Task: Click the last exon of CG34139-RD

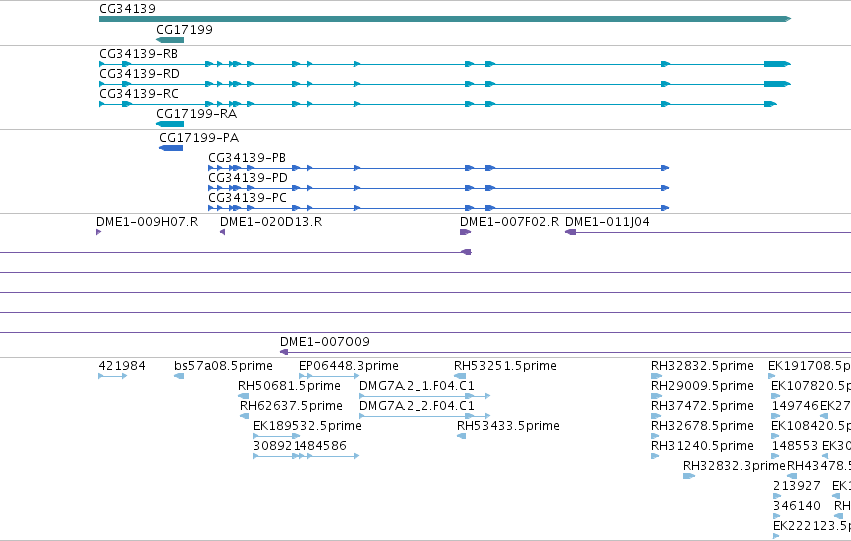Action: coord(777,84)
